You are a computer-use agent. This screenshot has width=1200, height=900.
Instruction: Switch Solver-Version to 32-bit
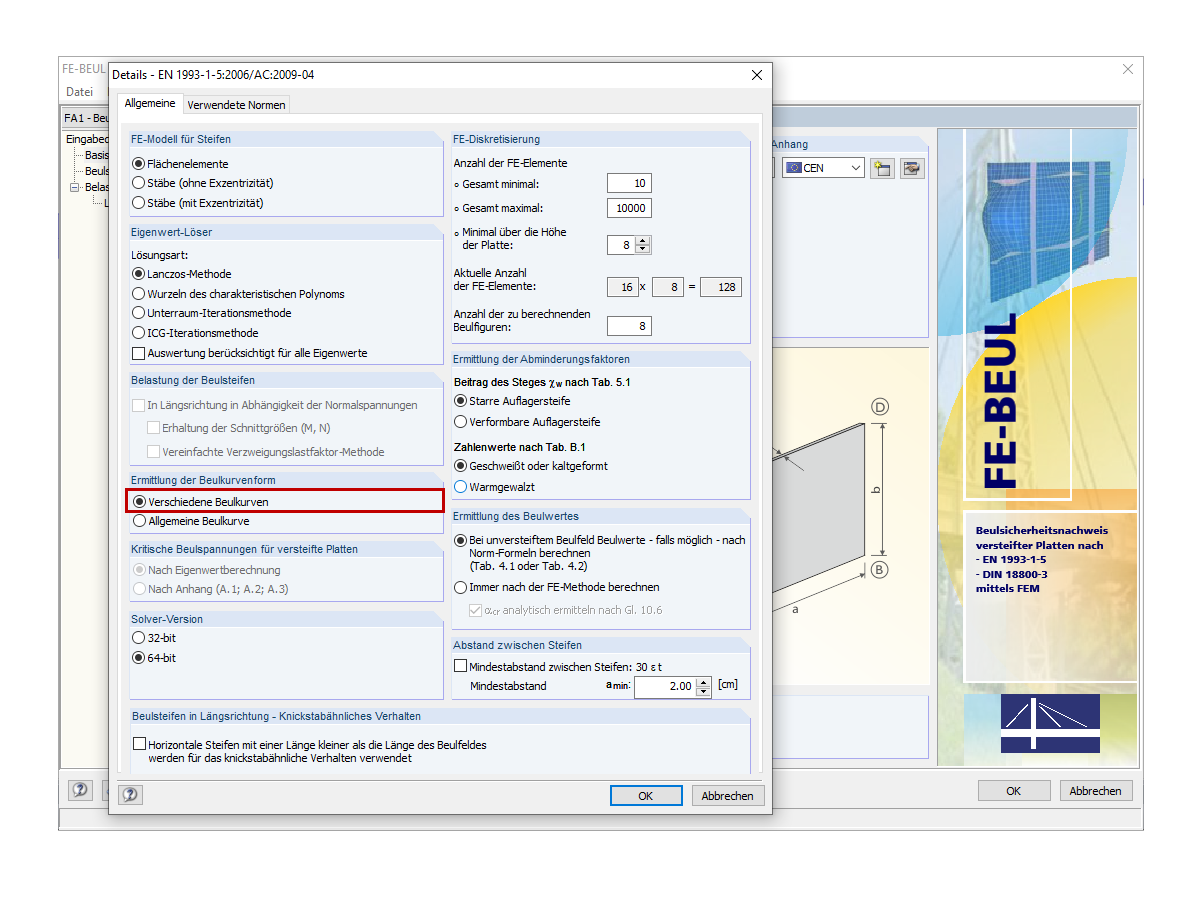point(138,638)
